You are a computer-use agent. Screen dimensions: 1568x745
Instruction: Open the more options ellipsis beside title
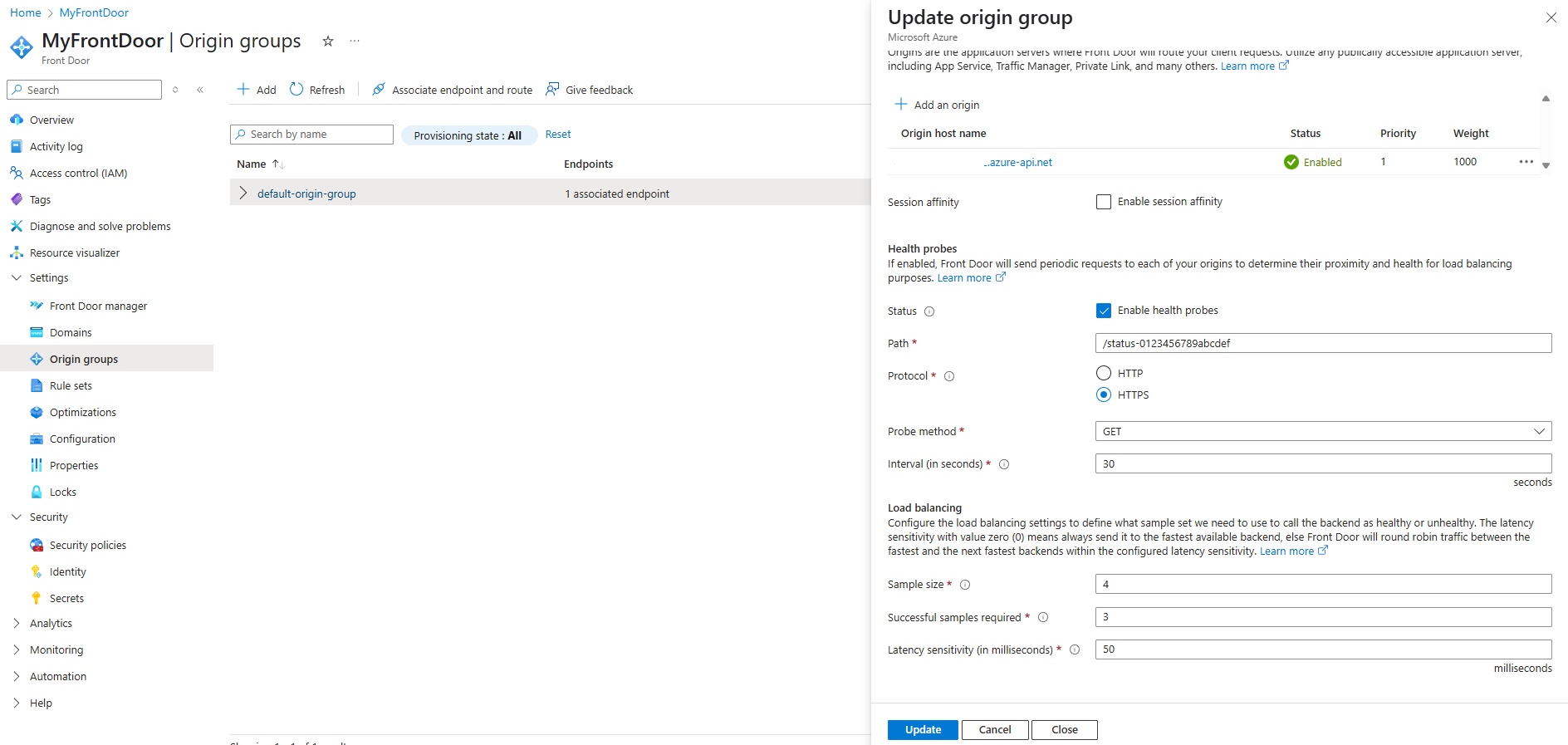355,41
